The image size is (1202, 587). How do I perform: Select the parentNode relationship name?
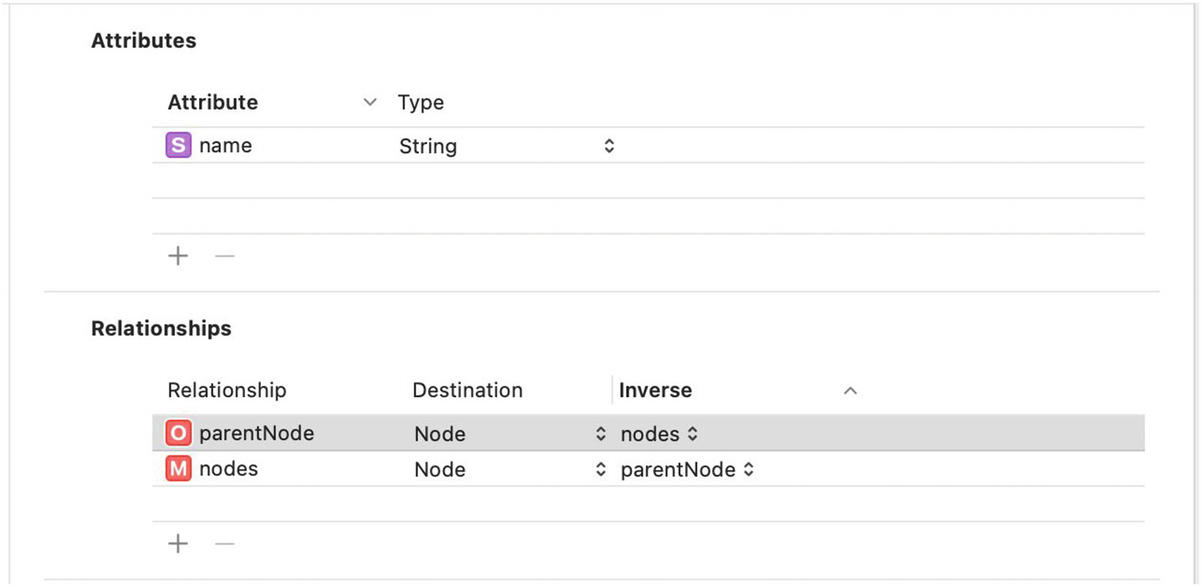257,434
